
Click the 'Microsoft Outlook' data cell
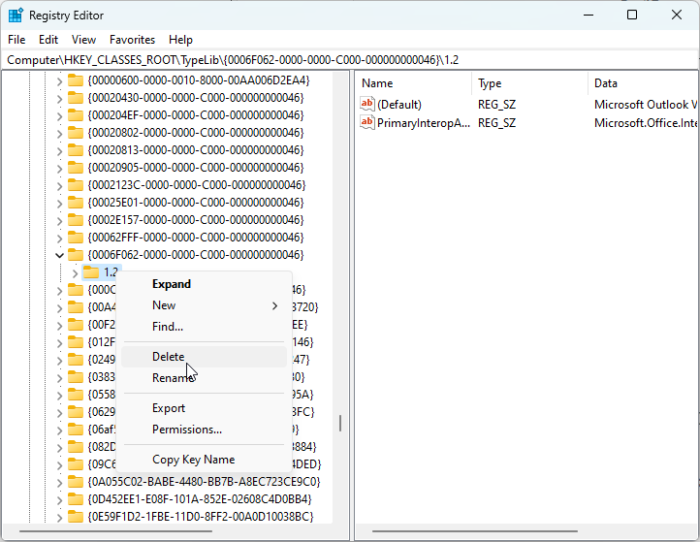click(646, 104)
